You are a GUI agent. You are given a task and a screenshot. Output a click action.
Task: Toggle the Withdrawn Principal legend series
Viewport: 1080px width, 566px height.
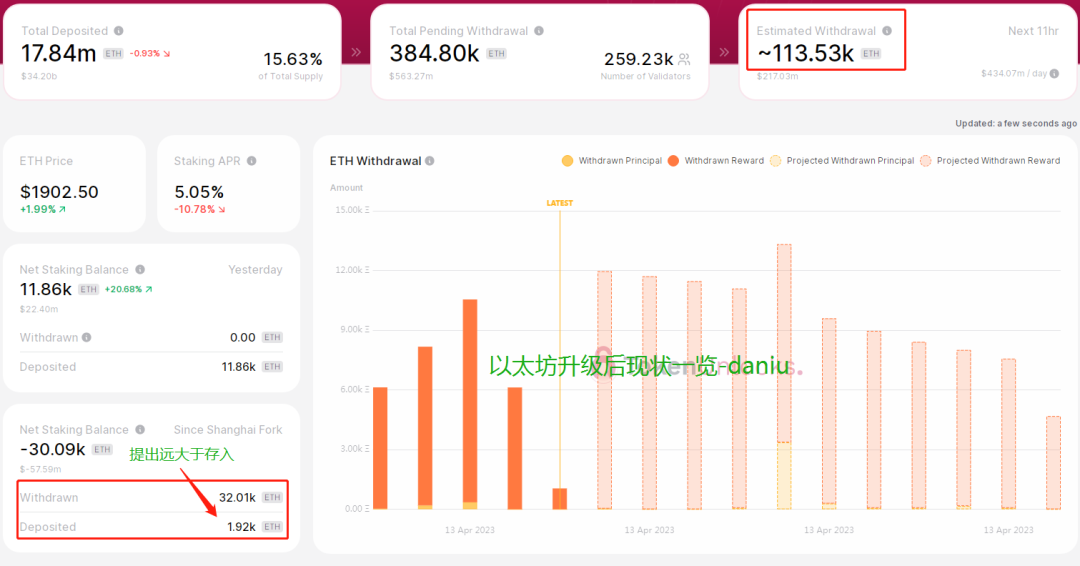coord(612,161)
